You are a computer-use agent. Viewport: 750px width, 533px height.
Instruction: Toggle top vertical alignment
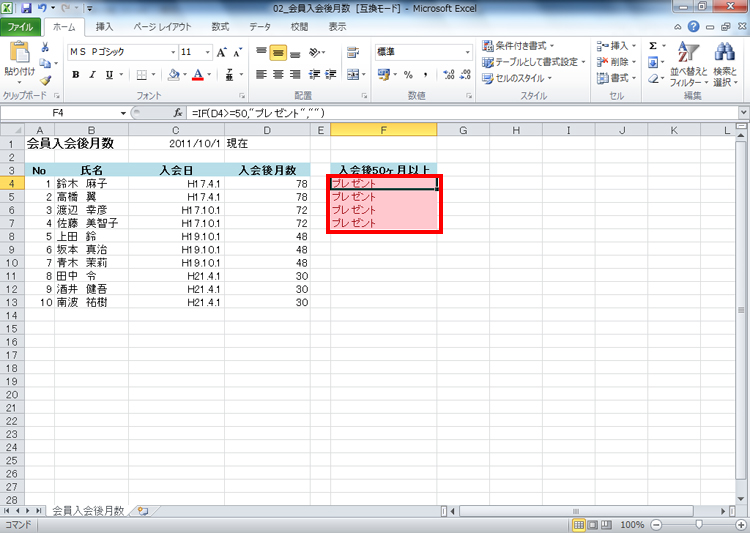point(261,52)
